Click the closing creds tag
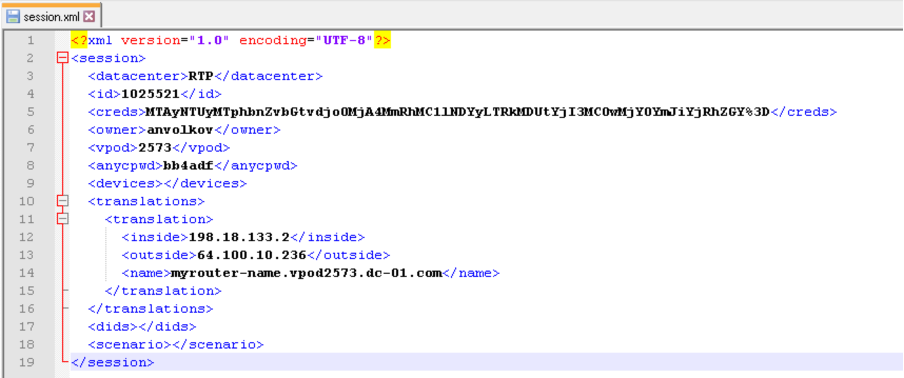The width and height of the screenshot is (904, 378). coord(804,112)
